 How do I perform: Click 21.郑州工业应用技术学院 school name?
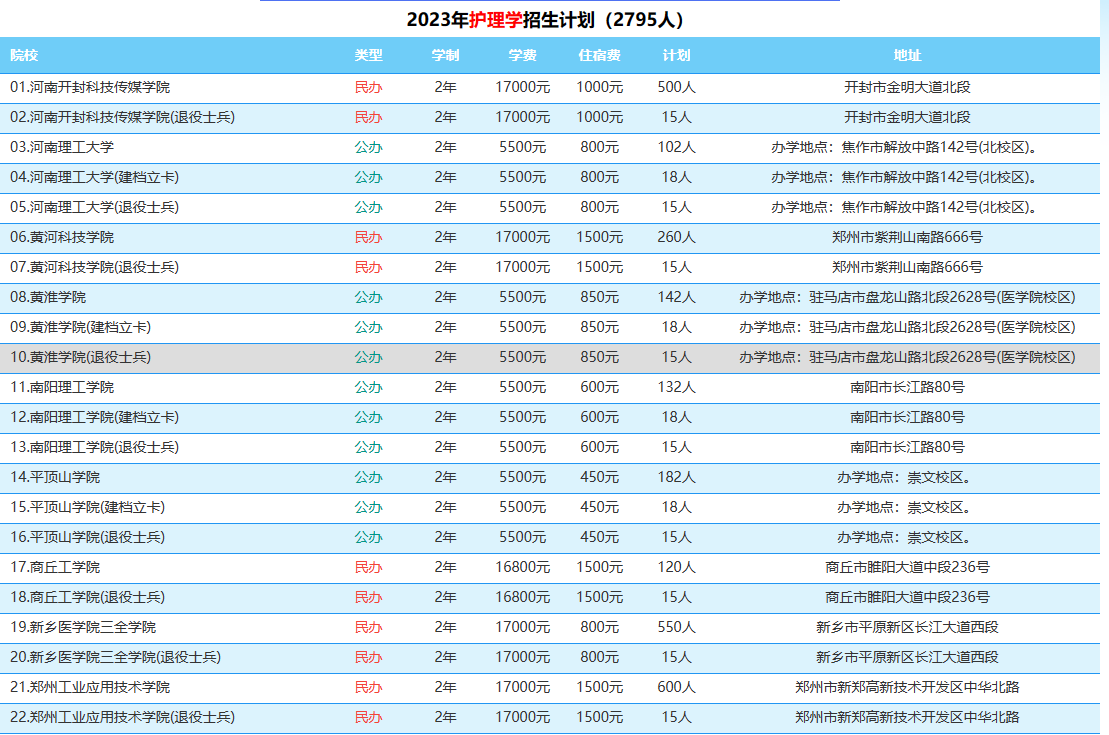point(90,687)
